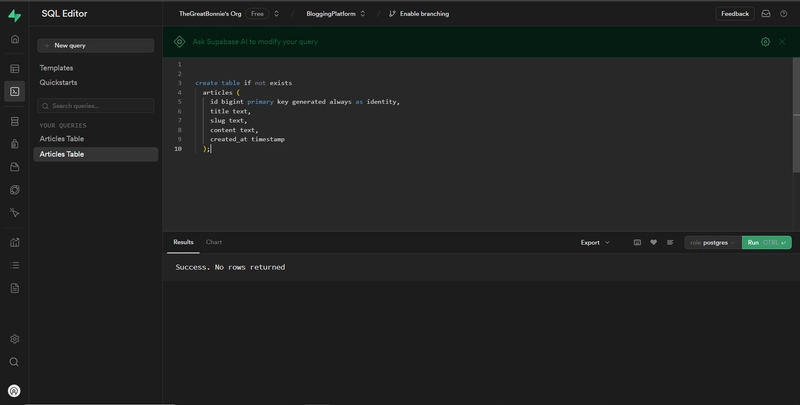
Task: Click the sidebar search magnifier icon
Action: click(x=14, y=362)
